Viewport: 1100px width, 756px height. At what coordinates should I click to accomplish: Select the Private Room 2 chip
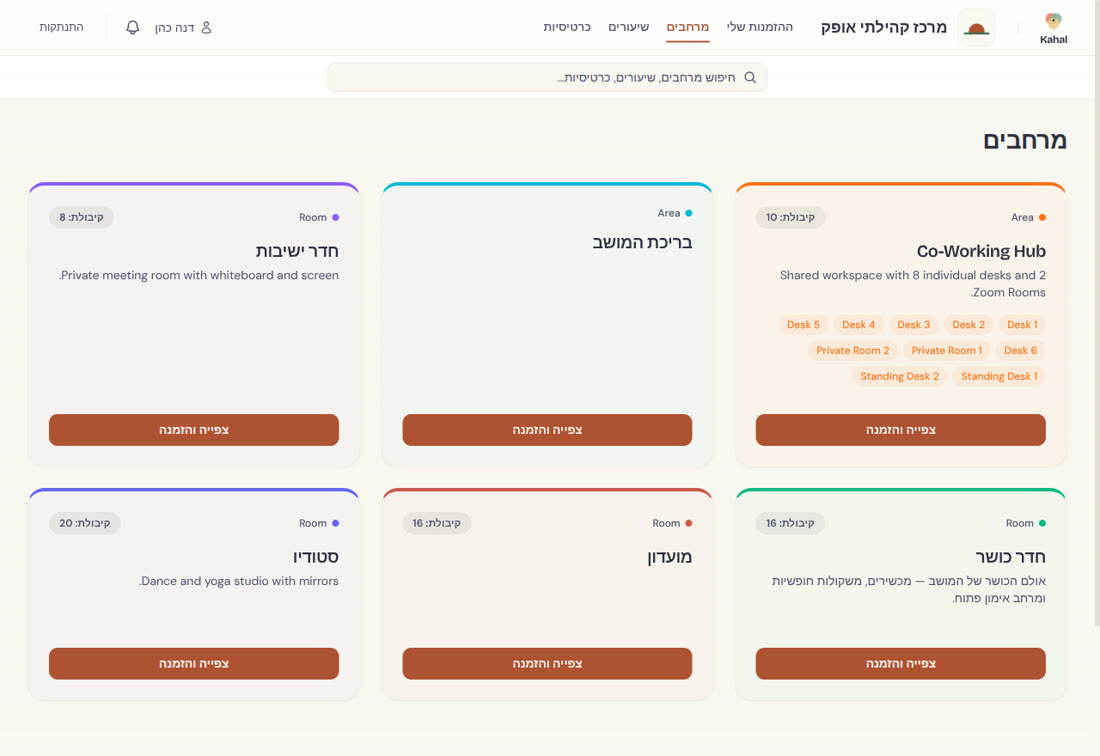[x=852, y=351]
